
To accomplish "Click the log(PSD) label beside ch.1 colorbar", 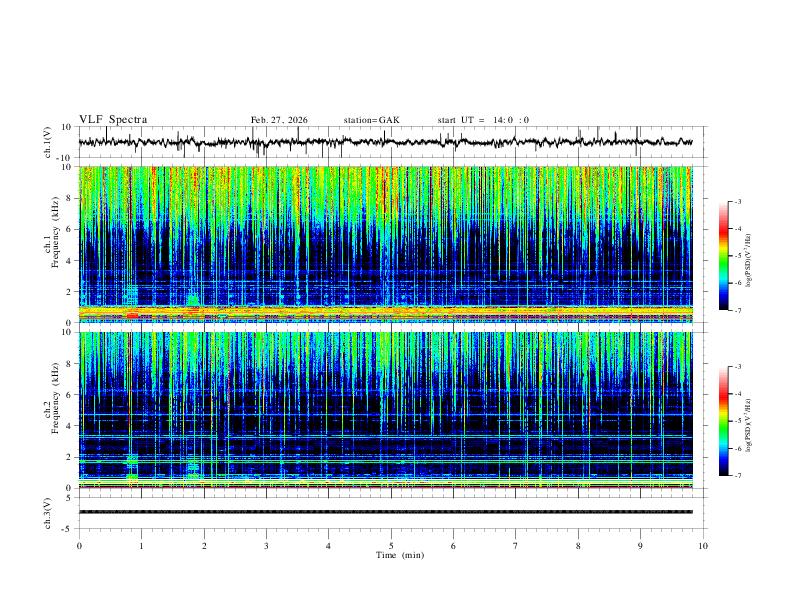I will [x=749, y=261].
